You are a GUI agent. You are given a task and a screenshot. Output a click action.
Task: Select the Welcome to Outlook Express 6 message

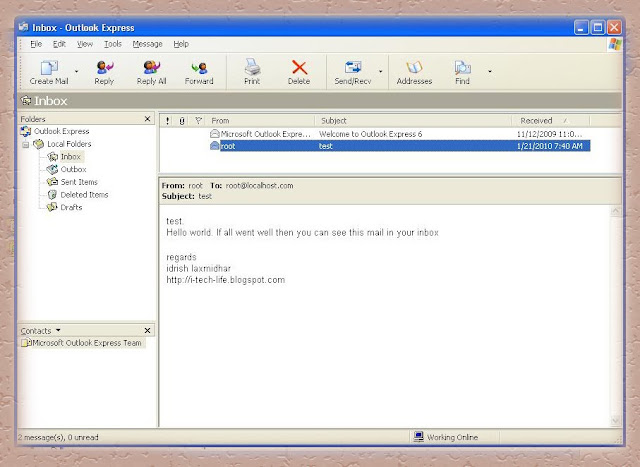point(371,134)
